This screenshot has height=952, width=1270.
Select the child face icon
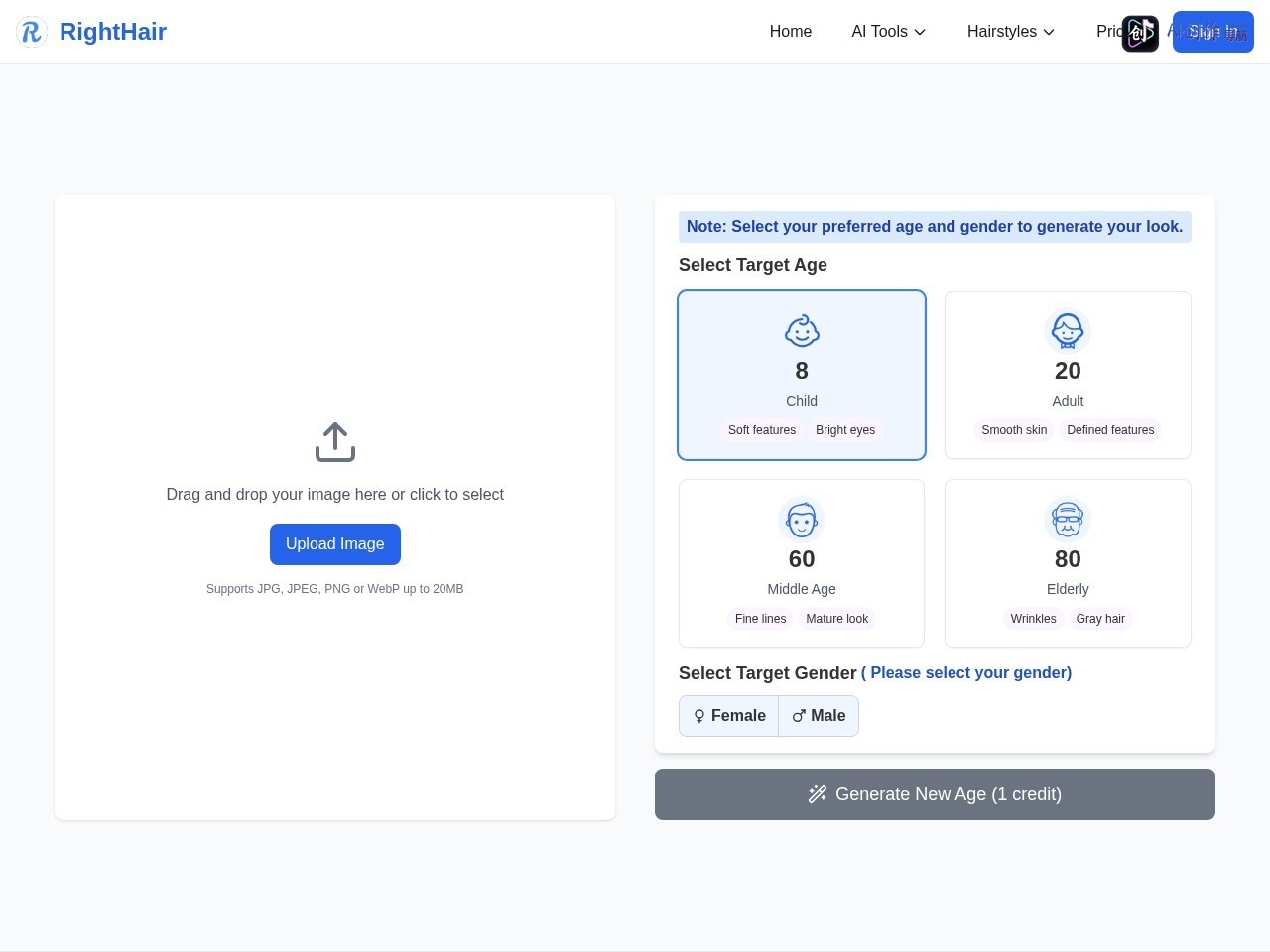click(x=802, y=331)
